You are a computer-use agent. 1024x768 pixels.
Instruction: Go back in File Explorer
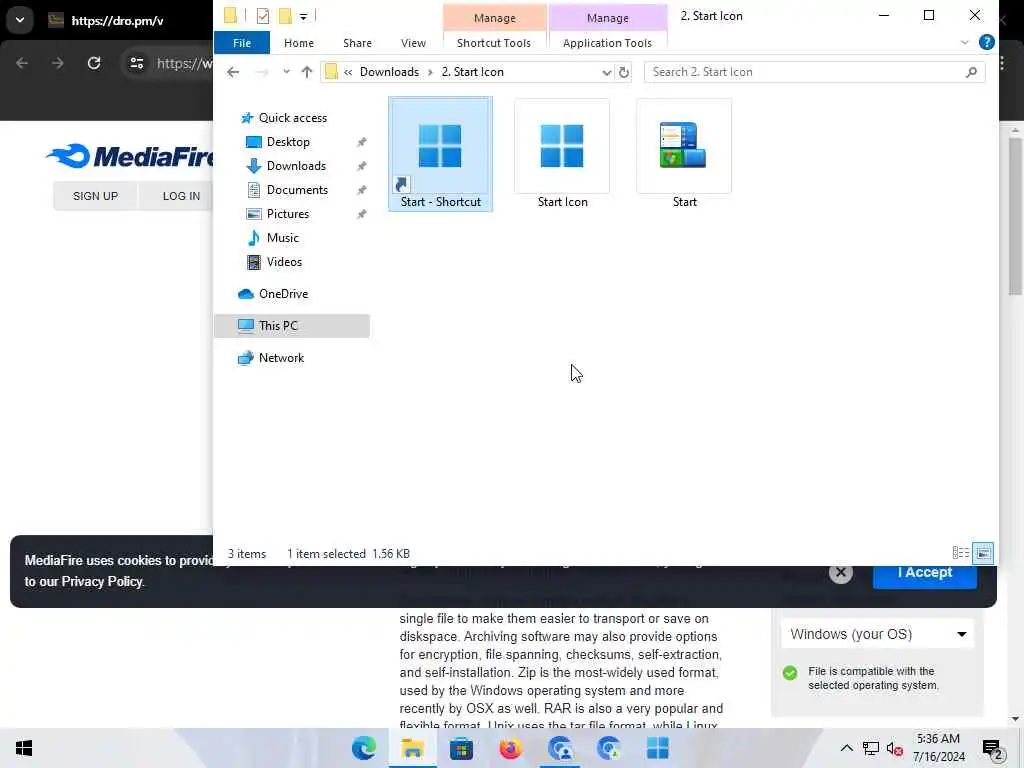tap(233, 72)
